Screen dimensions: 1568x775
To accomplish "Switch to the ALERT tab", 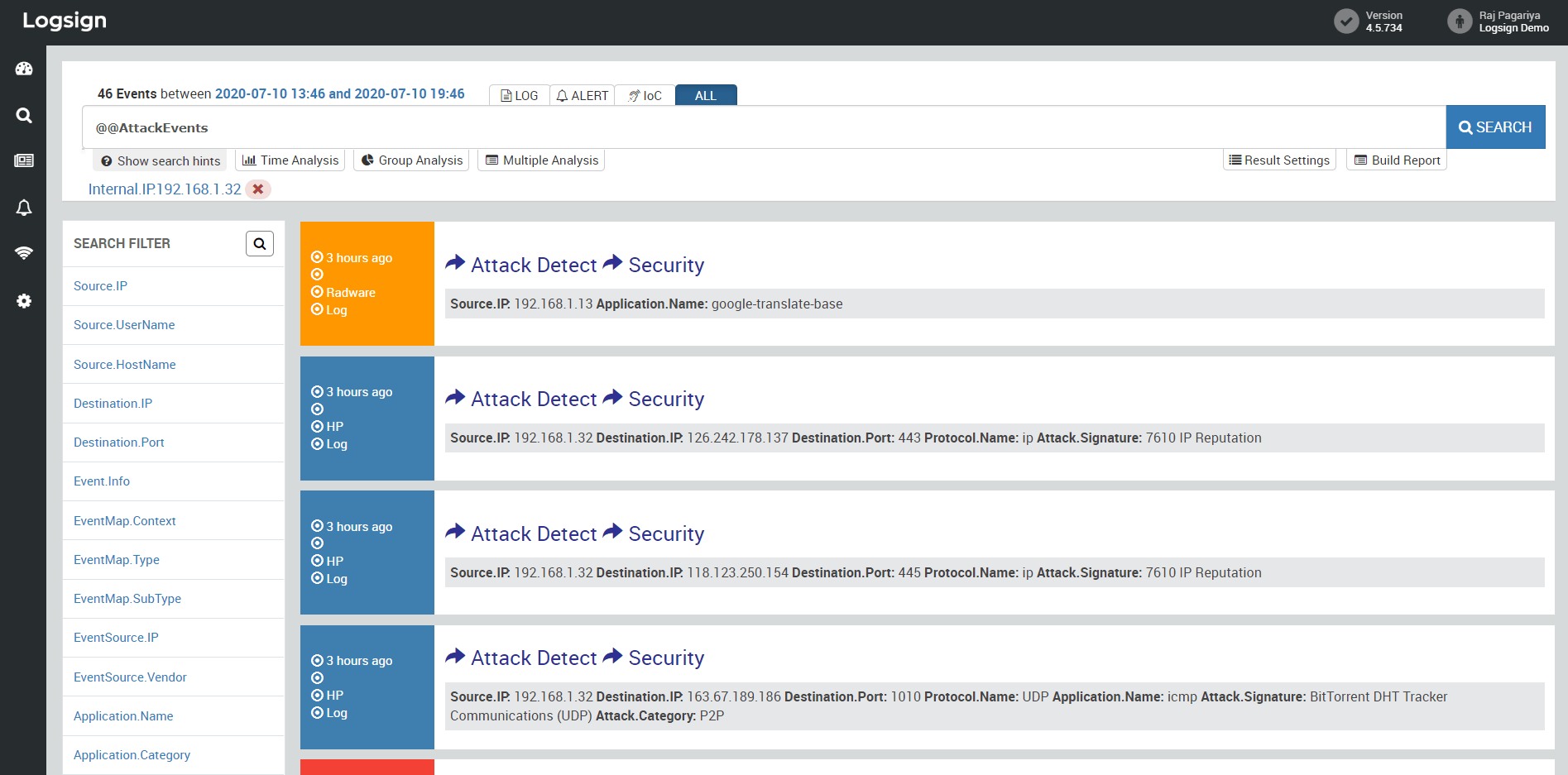I will [583, 96].
